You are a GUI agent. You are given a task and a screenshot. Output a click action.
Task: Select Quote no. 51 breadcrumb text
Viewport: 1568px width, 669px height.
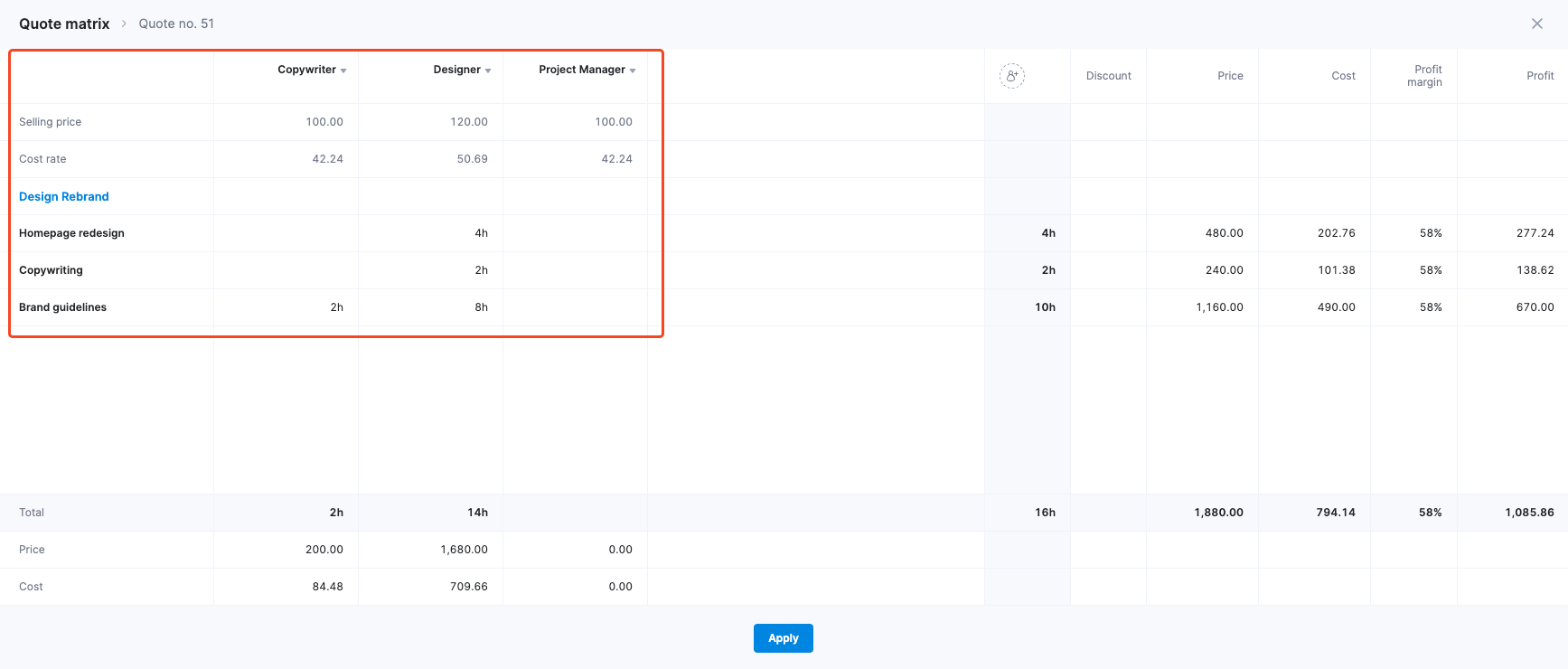176,24
